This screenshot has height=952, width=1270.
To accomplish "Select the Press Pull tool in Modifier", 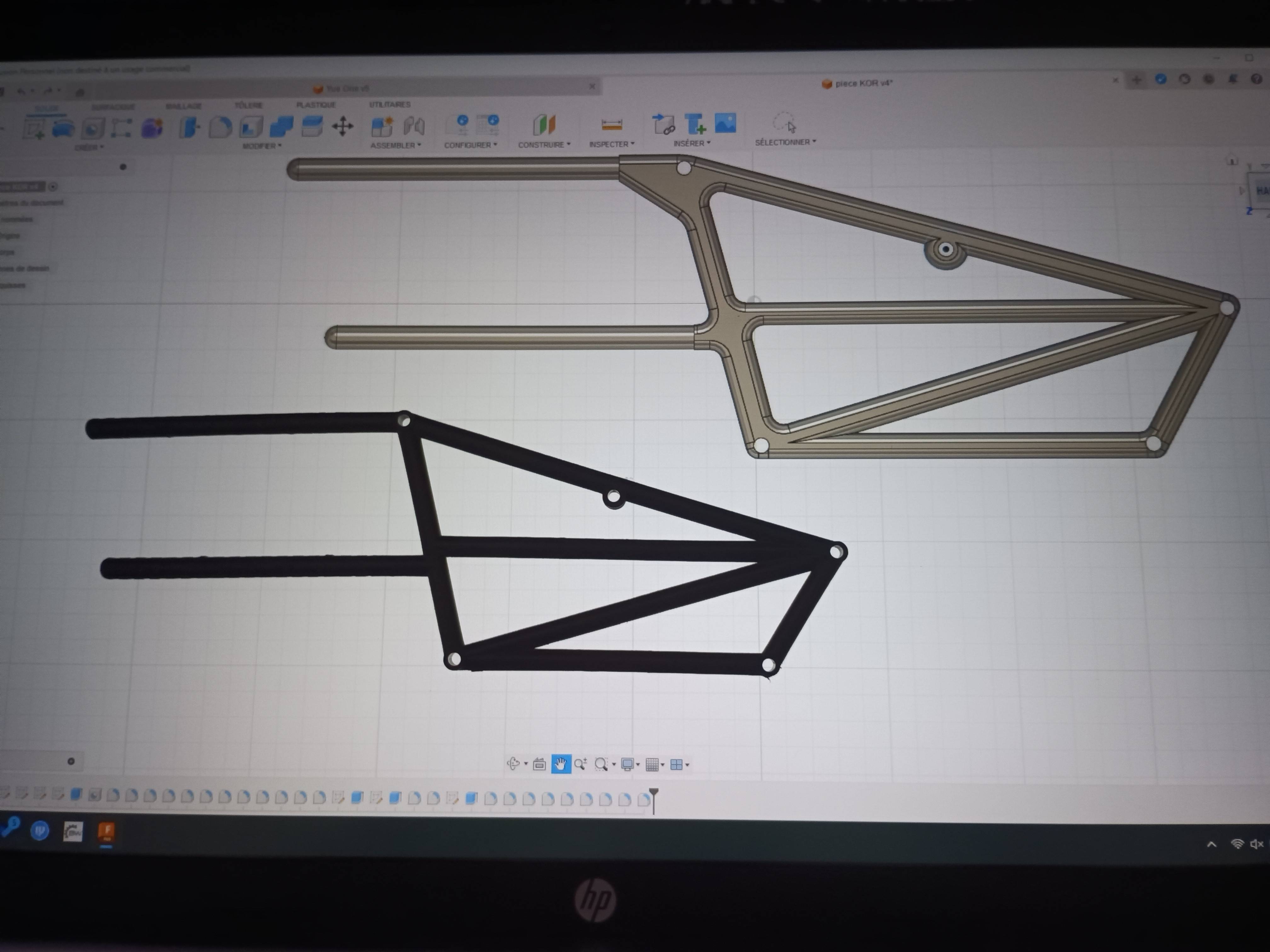I will tap(189, 127).
